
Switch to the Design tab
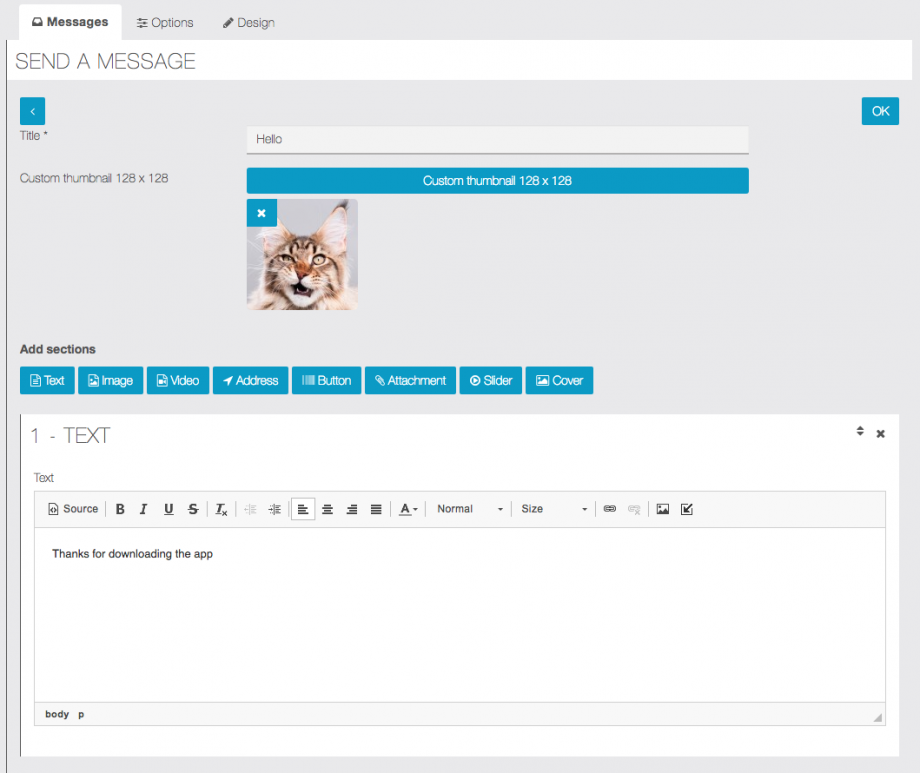(248, 22)
